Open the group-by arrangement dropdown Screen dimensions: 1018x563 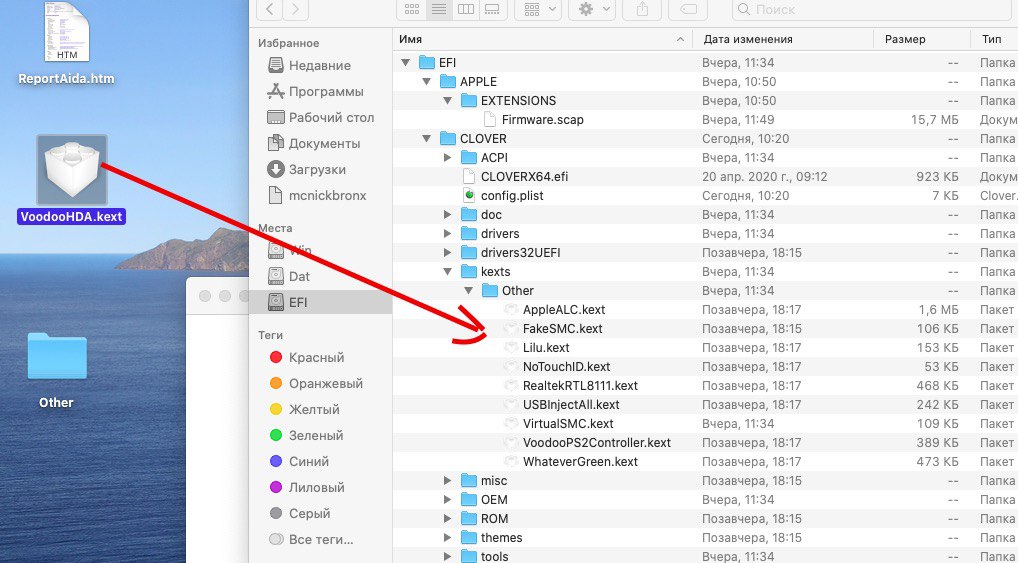point(538,9)
